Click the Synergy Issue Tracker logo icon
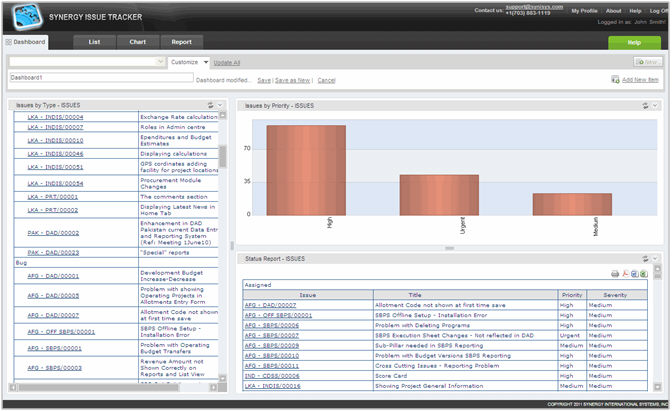Viewport: 672px width, 411px height. coord(27,17)
